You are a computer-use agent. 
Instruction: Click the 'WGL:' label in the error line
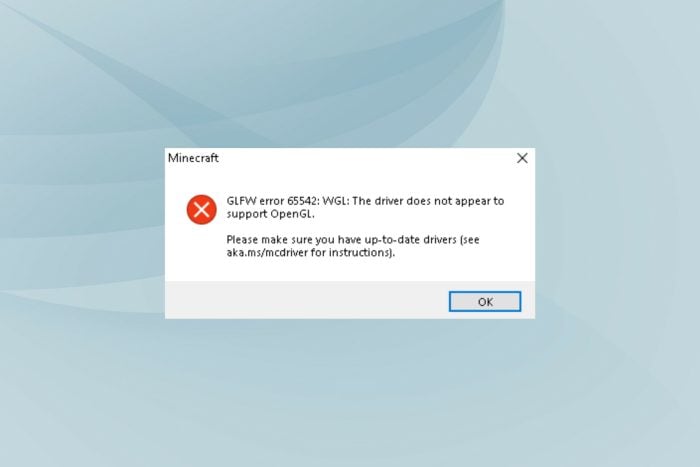[335, 201]
